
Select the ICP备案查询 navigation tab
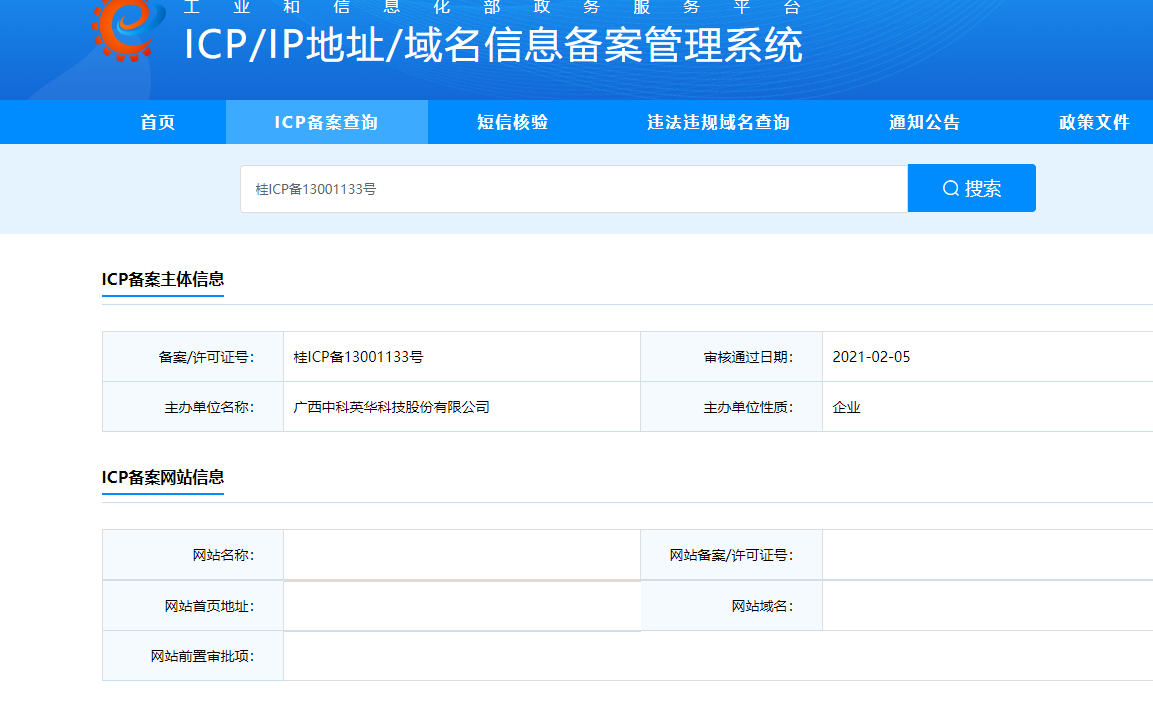(x=326, y=122)
